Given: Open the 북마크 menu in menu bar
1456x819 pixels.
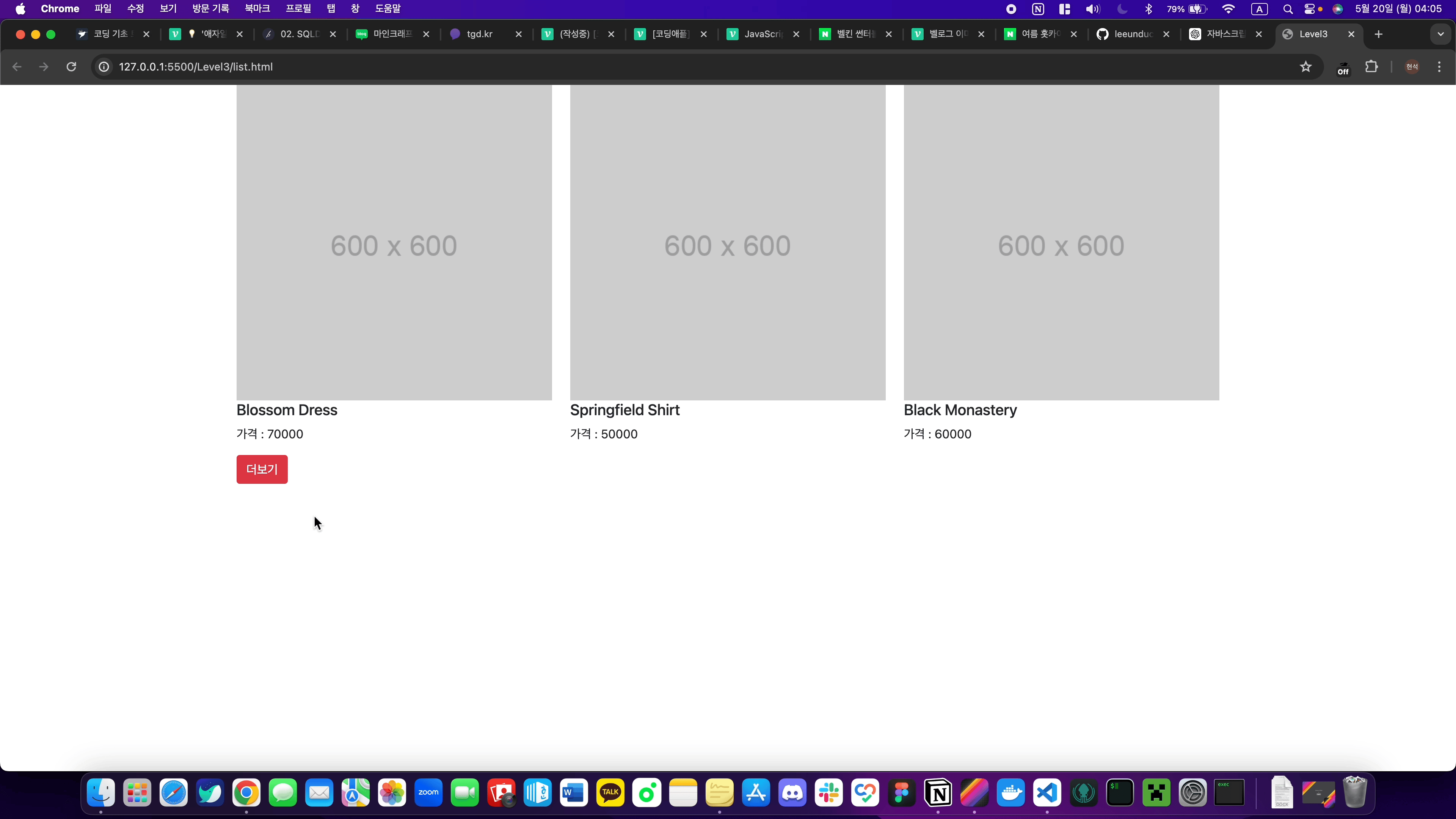Looking at the screenshot, I should click(x=257, y=8).
